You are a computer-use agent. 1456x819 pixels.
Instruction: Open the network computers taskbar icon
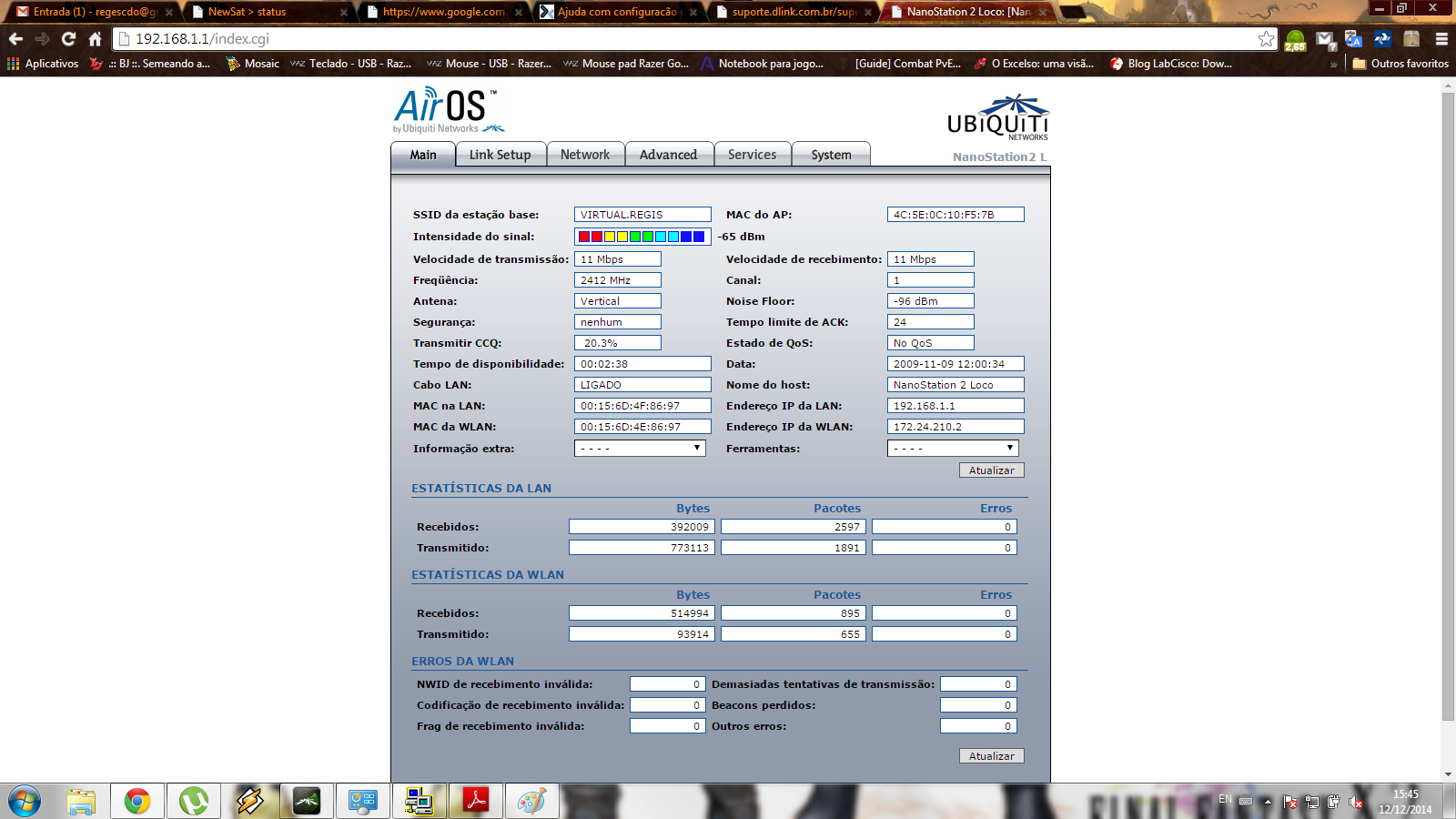click(420, 802)
